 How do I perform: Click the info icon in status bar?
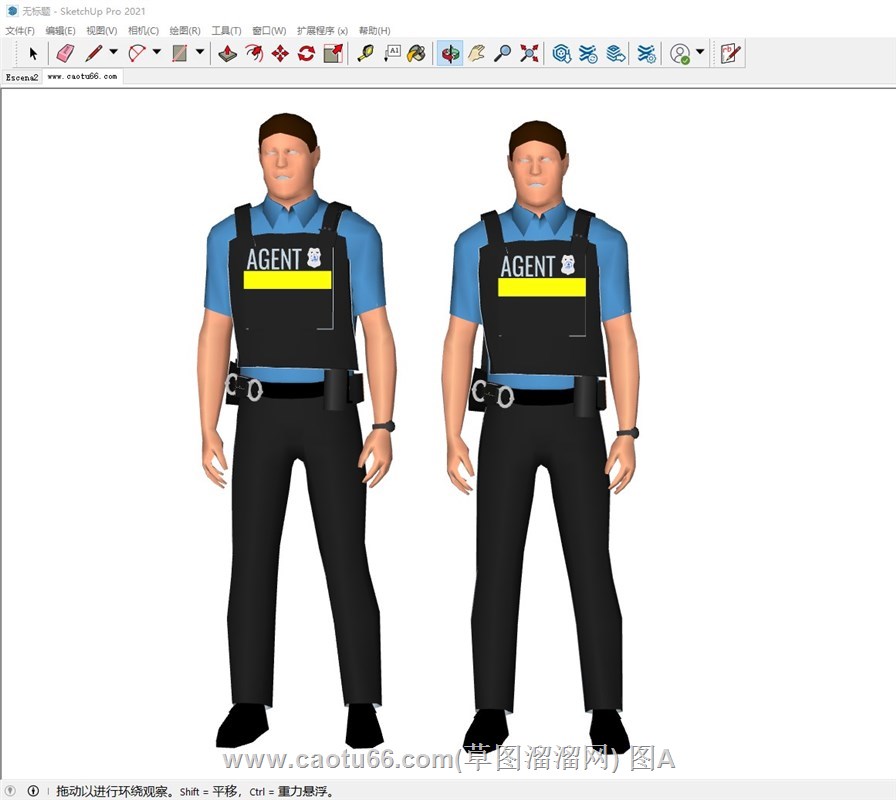(33, 791)
